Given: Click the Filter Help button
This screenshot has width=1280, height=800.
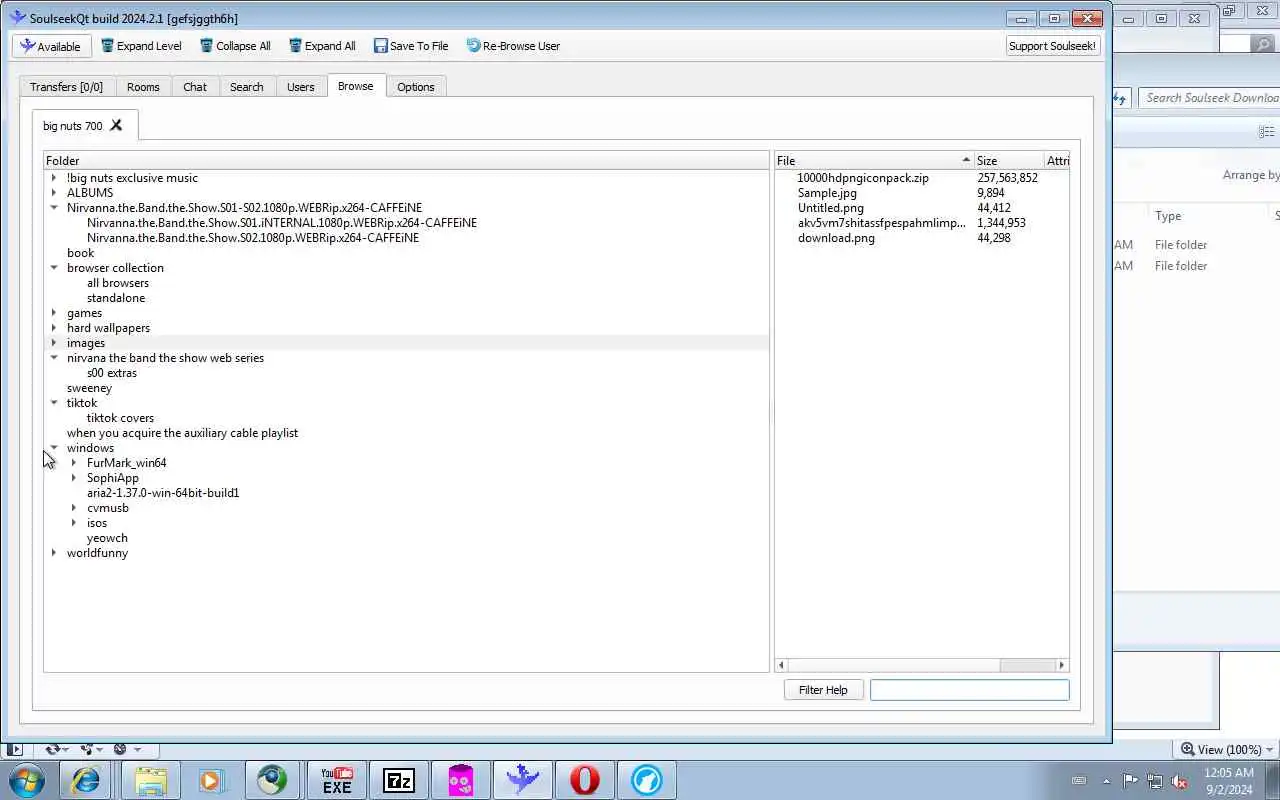Looking at the screenshot, I should tap(823, 690).
